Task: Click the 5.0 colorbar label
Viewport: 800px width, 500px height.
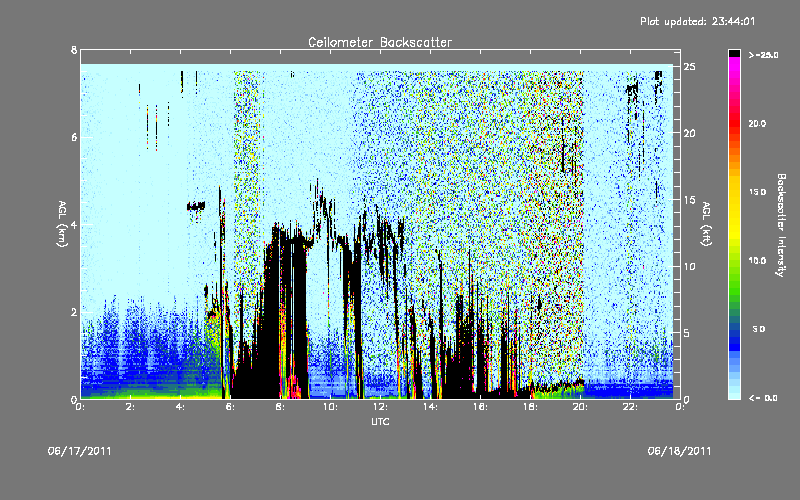Action: [x=760, y=329]
